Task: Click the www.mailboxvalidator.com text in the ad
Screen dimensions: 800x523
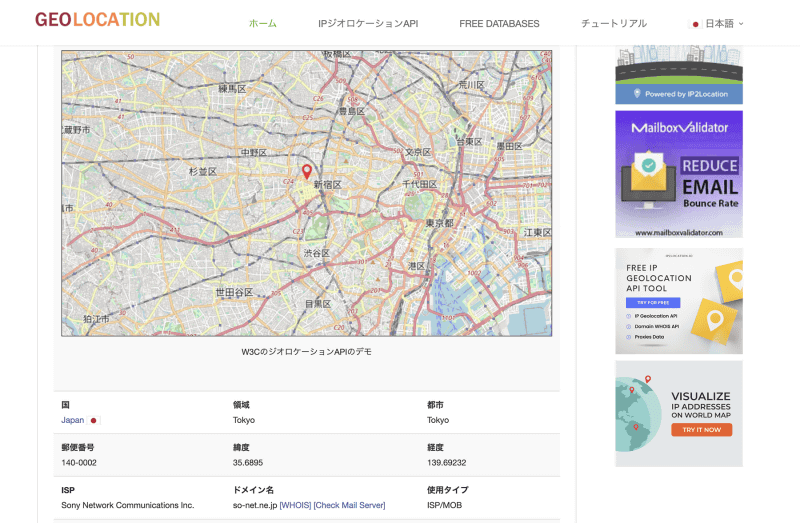Action: [x=679, y=233]
